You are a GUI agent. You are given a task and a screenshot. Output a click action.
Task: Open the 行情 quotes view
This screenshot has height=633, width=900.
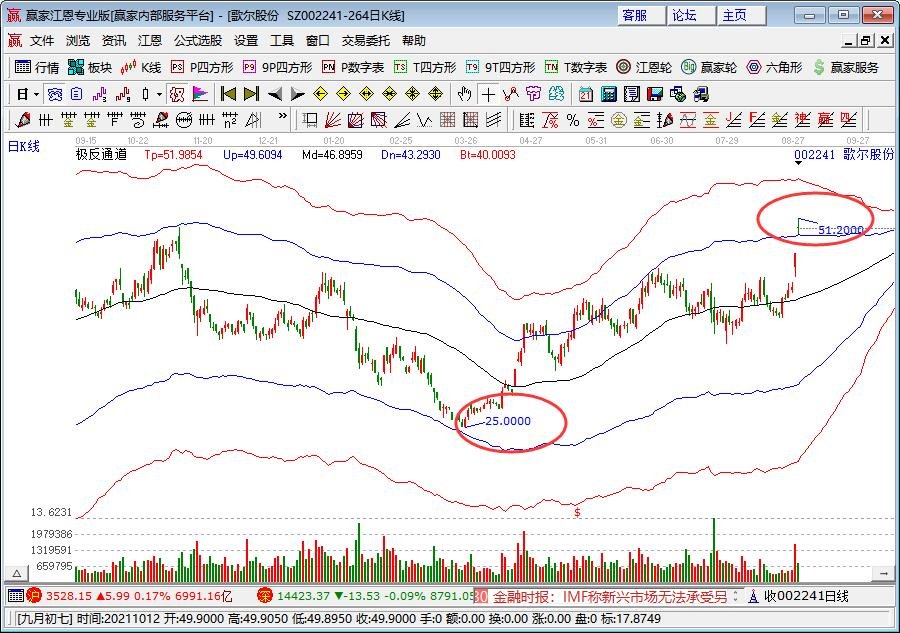37,67
